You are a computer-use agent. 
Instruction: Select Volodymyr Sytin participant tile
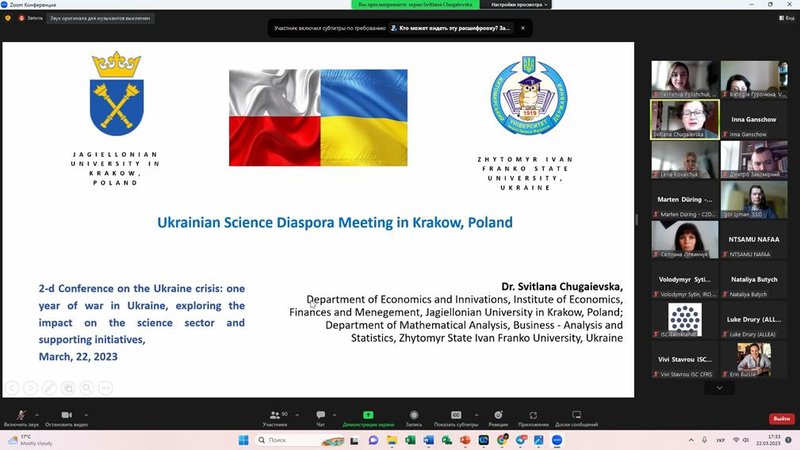click(685, 280)
